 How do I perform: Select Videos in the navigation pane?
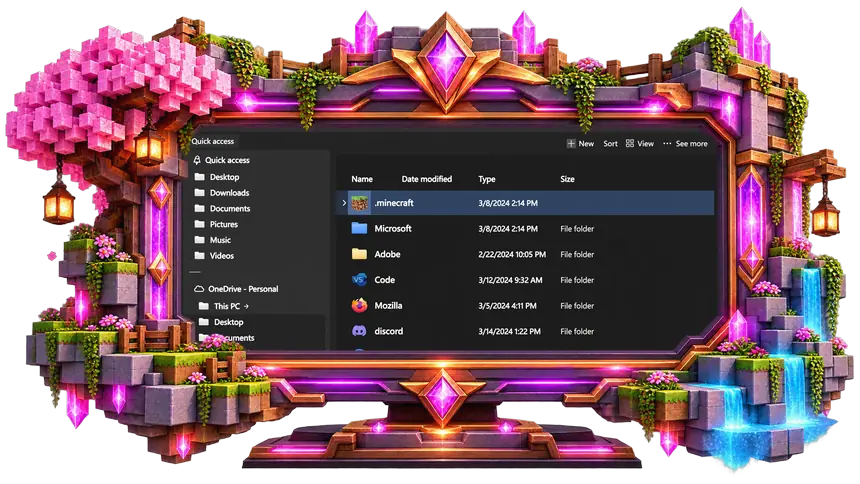[222, 256]
